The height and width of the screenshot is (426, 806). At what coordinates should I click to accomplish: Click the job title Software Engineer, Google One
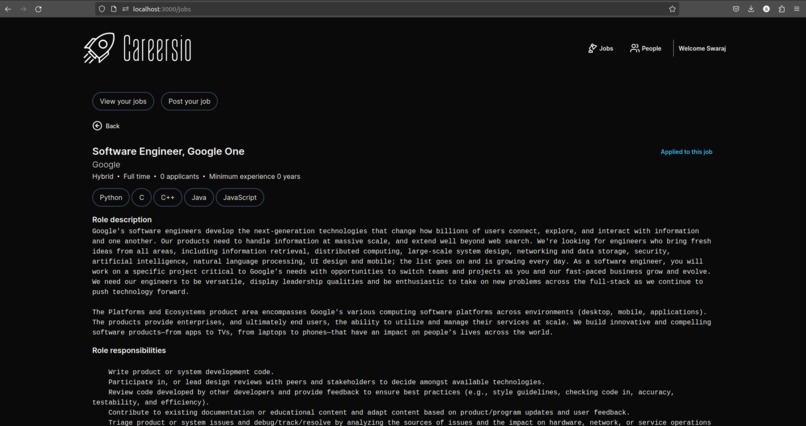coord(168,151)
